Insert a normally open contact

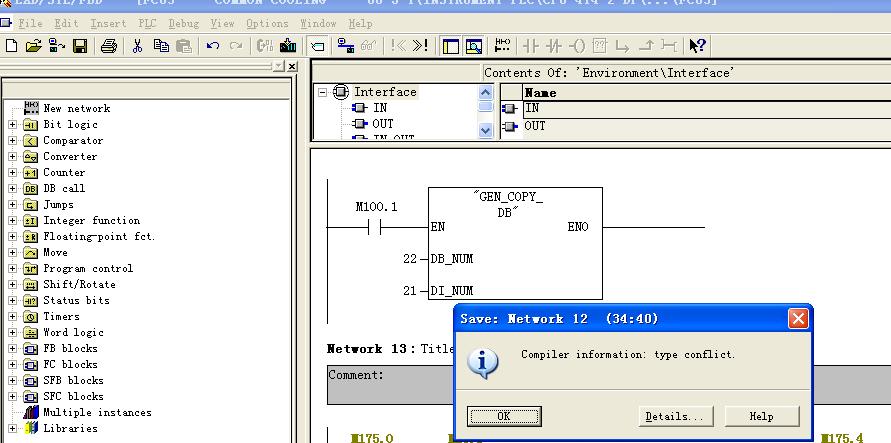[x=530, y=46]
